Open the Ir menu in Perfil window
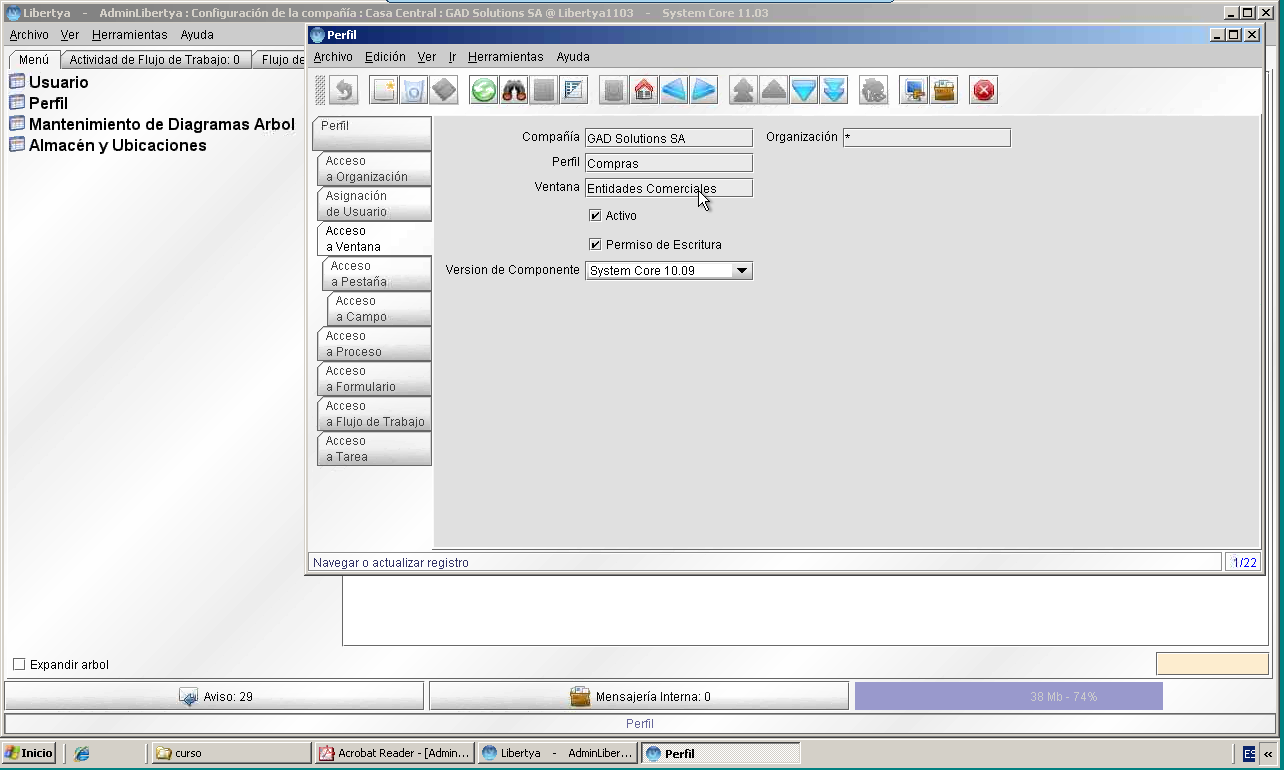This screenshot has width=1284, height=770. [452, 57]
